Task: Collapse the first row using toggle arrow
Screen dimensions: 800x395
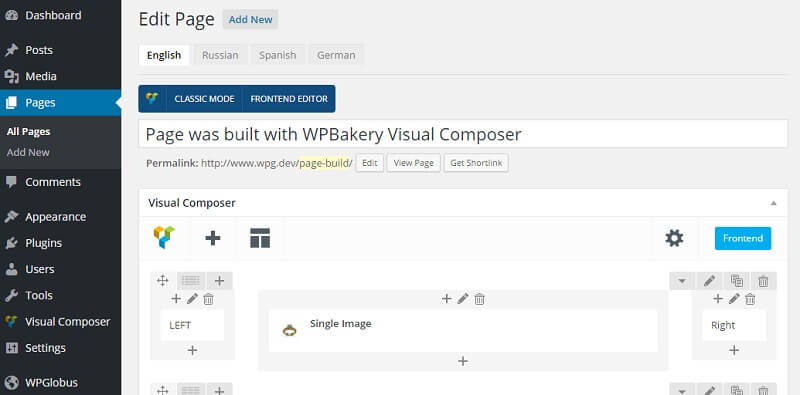Action: pyautogui.click(x=682, y=281)
